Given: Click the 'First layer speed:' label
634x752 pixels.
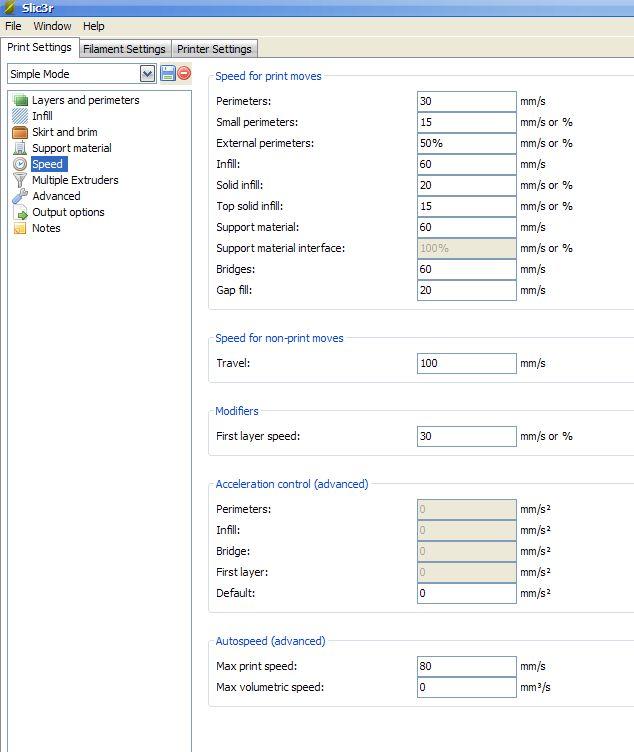Looking at the screenshot, I should click(x=258, y=436).
